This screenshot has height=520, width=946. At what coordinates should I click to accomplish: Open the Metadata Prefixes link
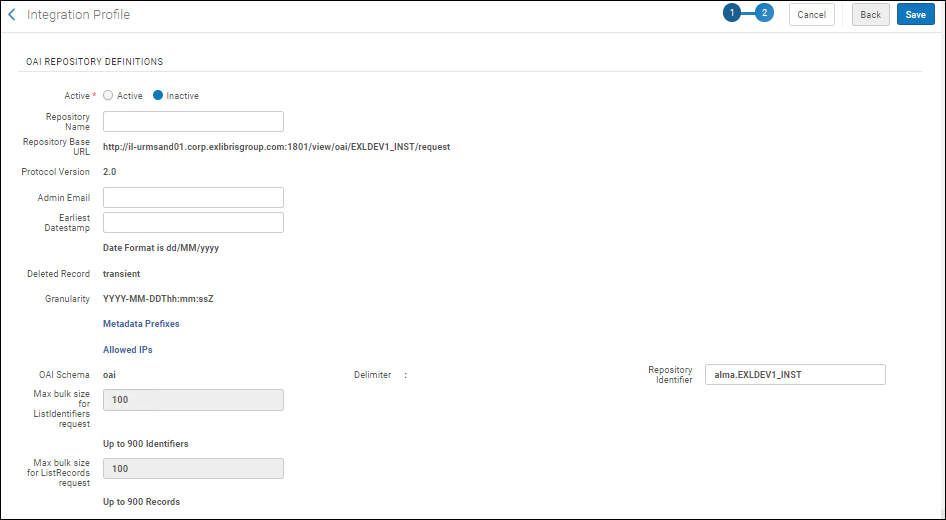141,324
